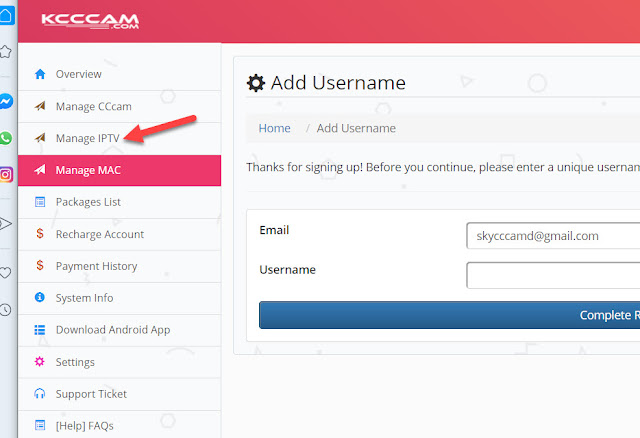Open WhatsApp from the browser sidebar
The image size is (640, 438).
point(6,139)
